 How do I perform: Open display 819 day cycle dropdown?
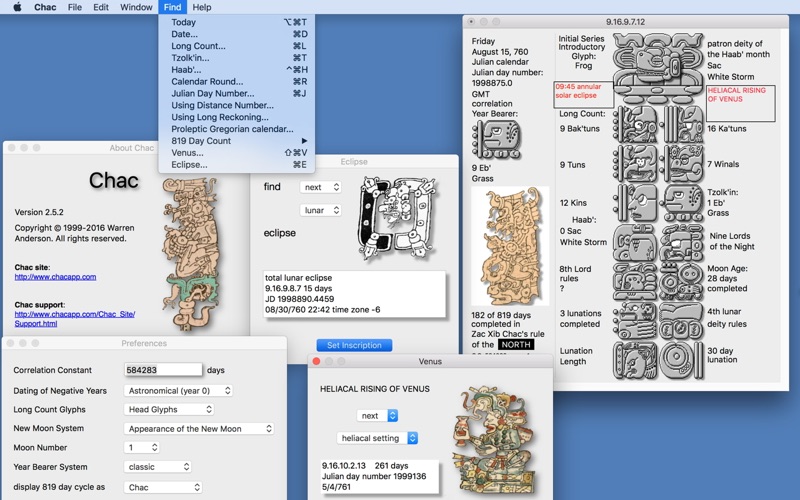point(163,487)
